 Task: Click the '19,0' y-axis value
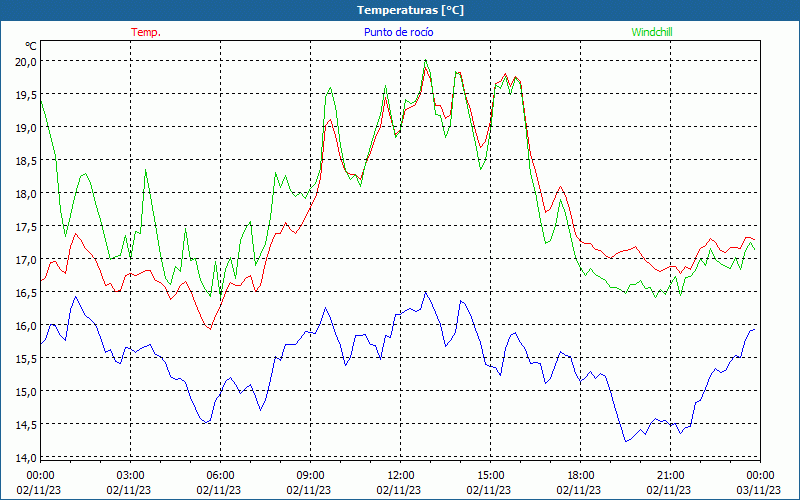[x=27, y=128]
